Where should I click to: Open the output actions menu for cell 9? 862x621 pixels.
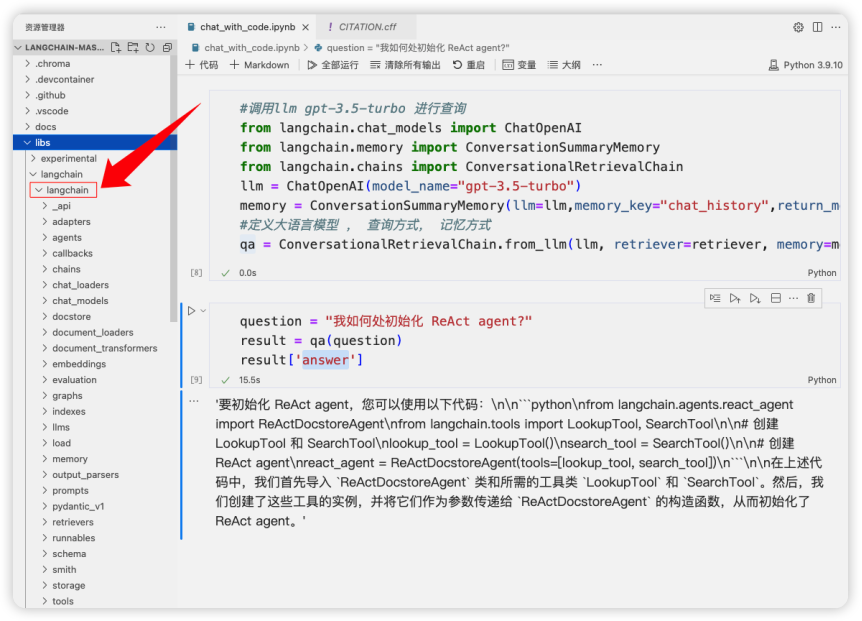[x=194, y=401]
